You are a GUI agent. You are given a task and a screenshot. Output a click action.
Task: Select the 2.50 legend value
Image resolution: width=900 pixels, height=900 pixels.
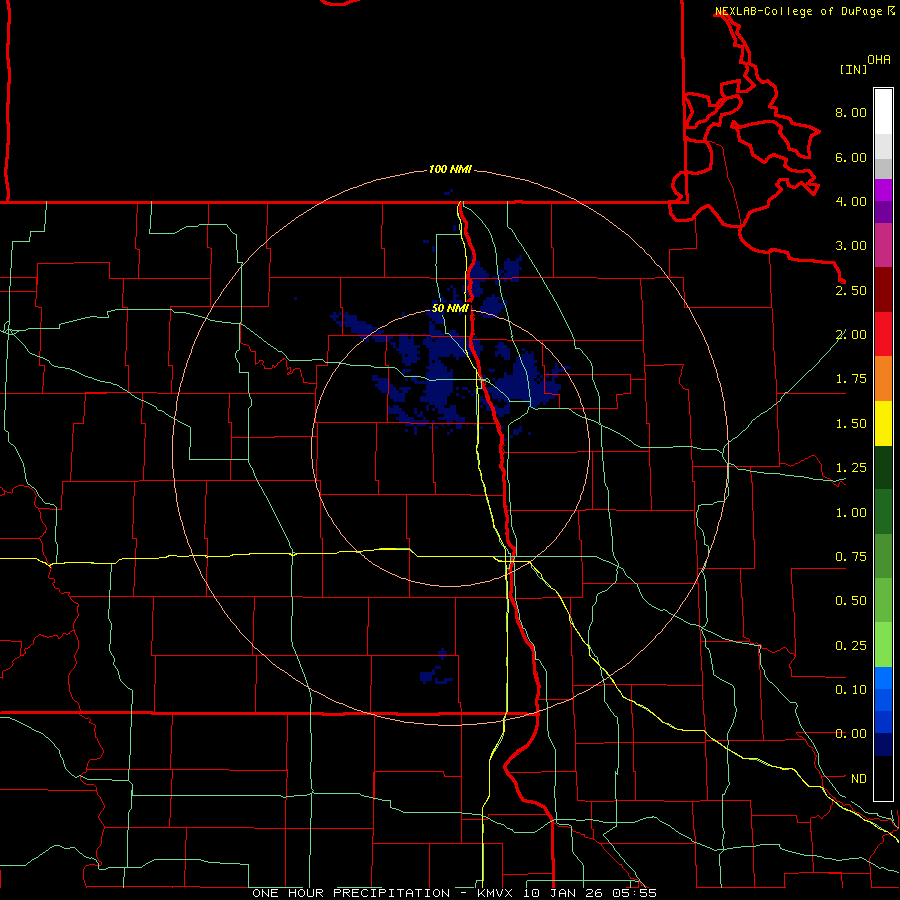(x=851, y=290)
